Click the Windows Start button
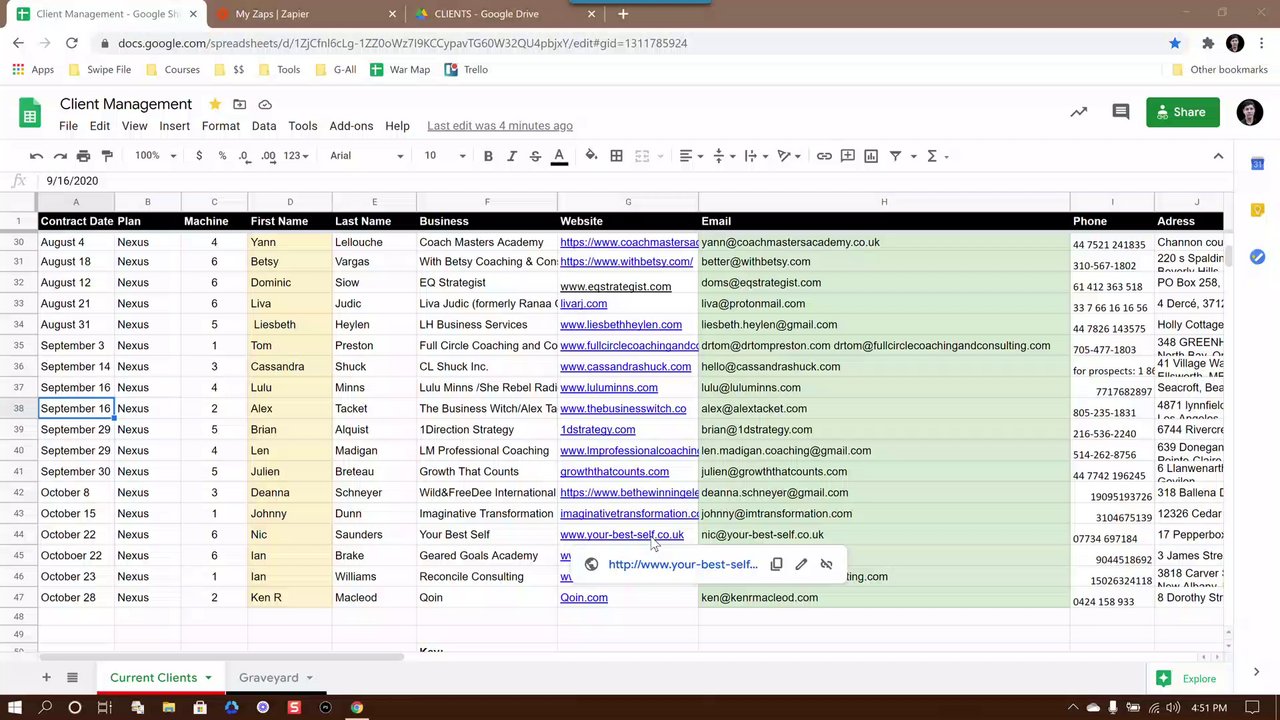The image size is (1280, 720). 15,708
